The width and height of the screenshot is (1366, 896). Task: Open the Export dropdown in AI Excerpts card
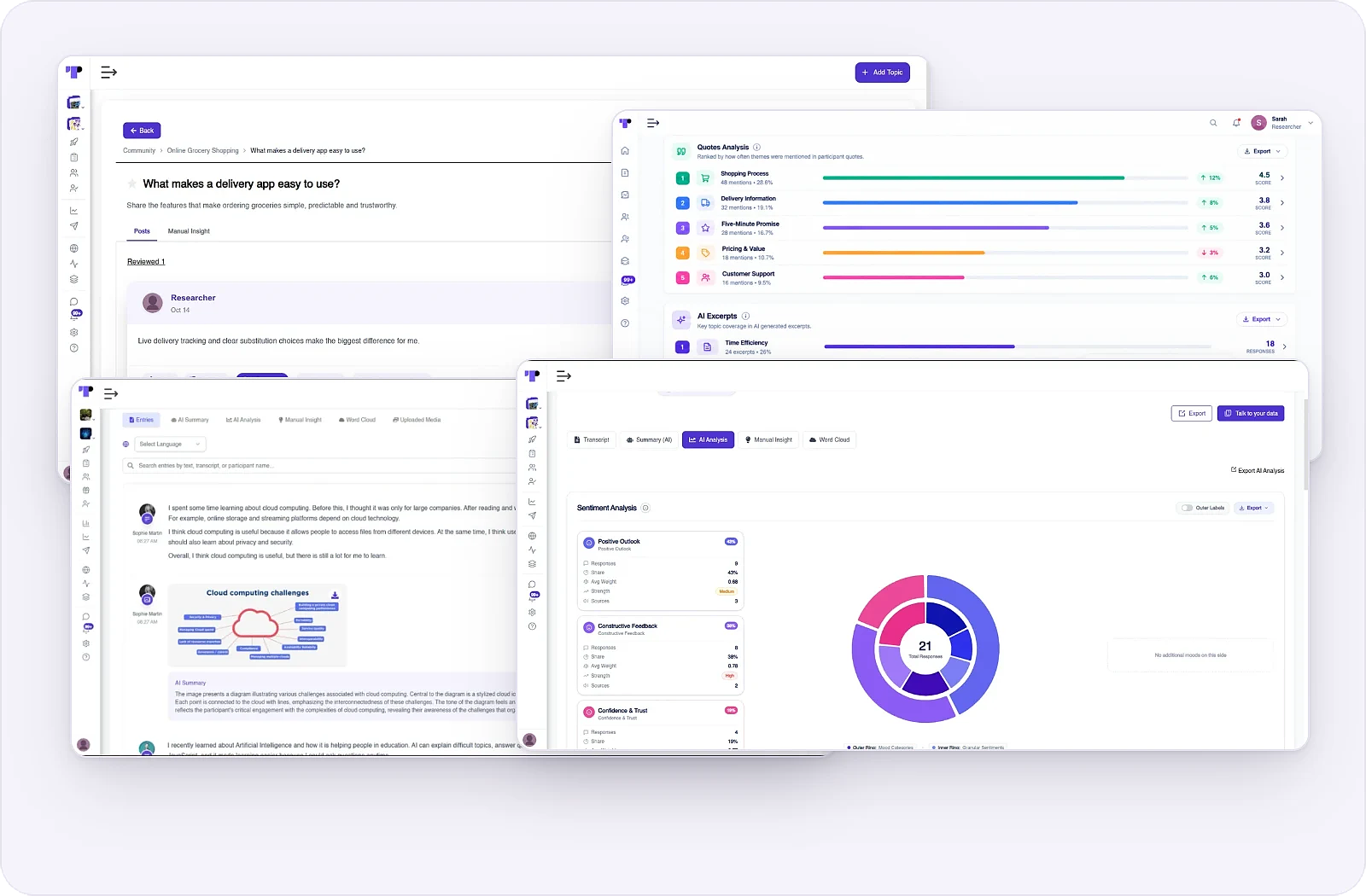(1262, 319)
